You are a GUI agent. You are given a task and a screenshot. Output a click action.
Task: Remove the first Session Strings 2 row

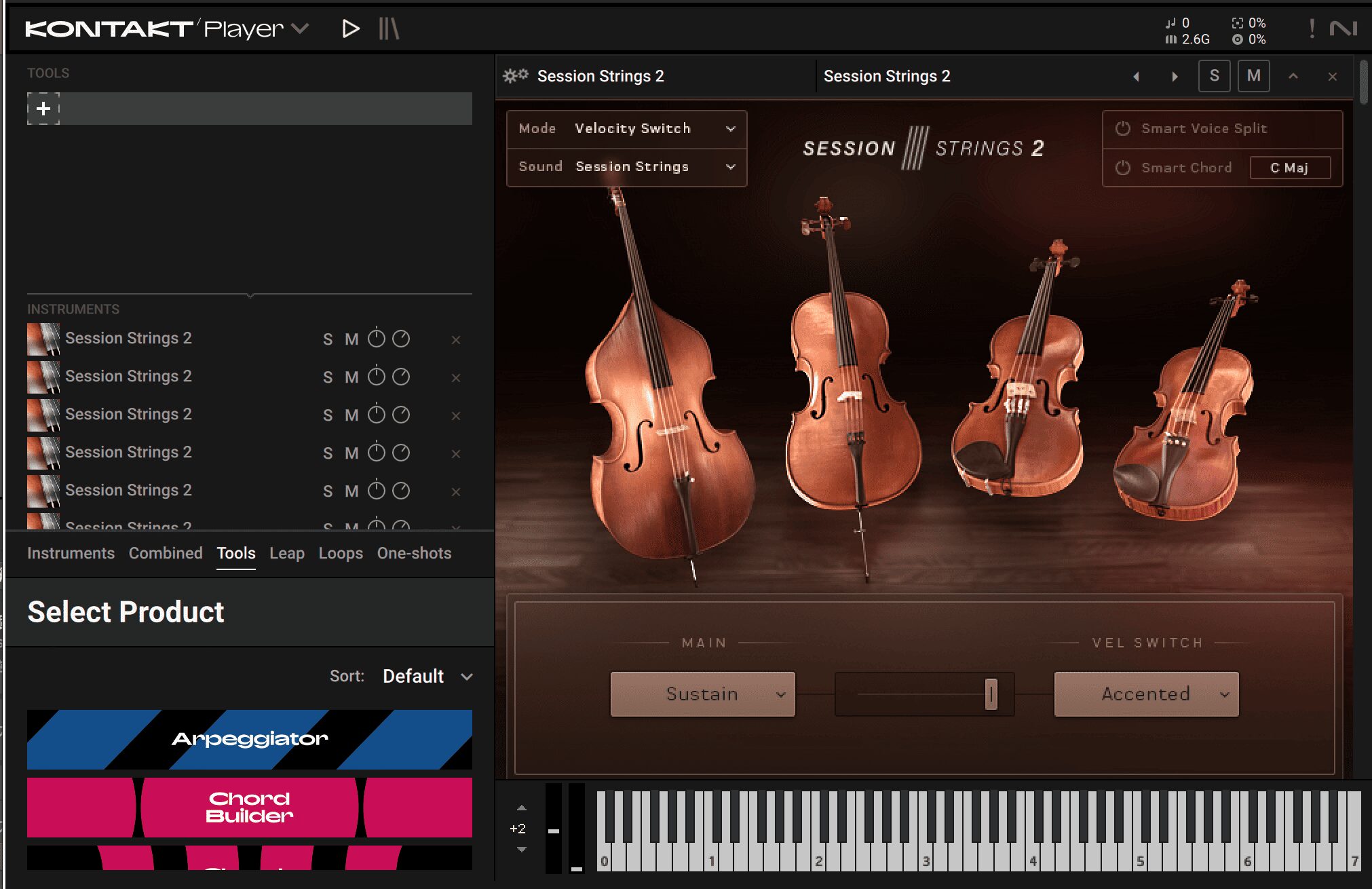pos(456,340)
